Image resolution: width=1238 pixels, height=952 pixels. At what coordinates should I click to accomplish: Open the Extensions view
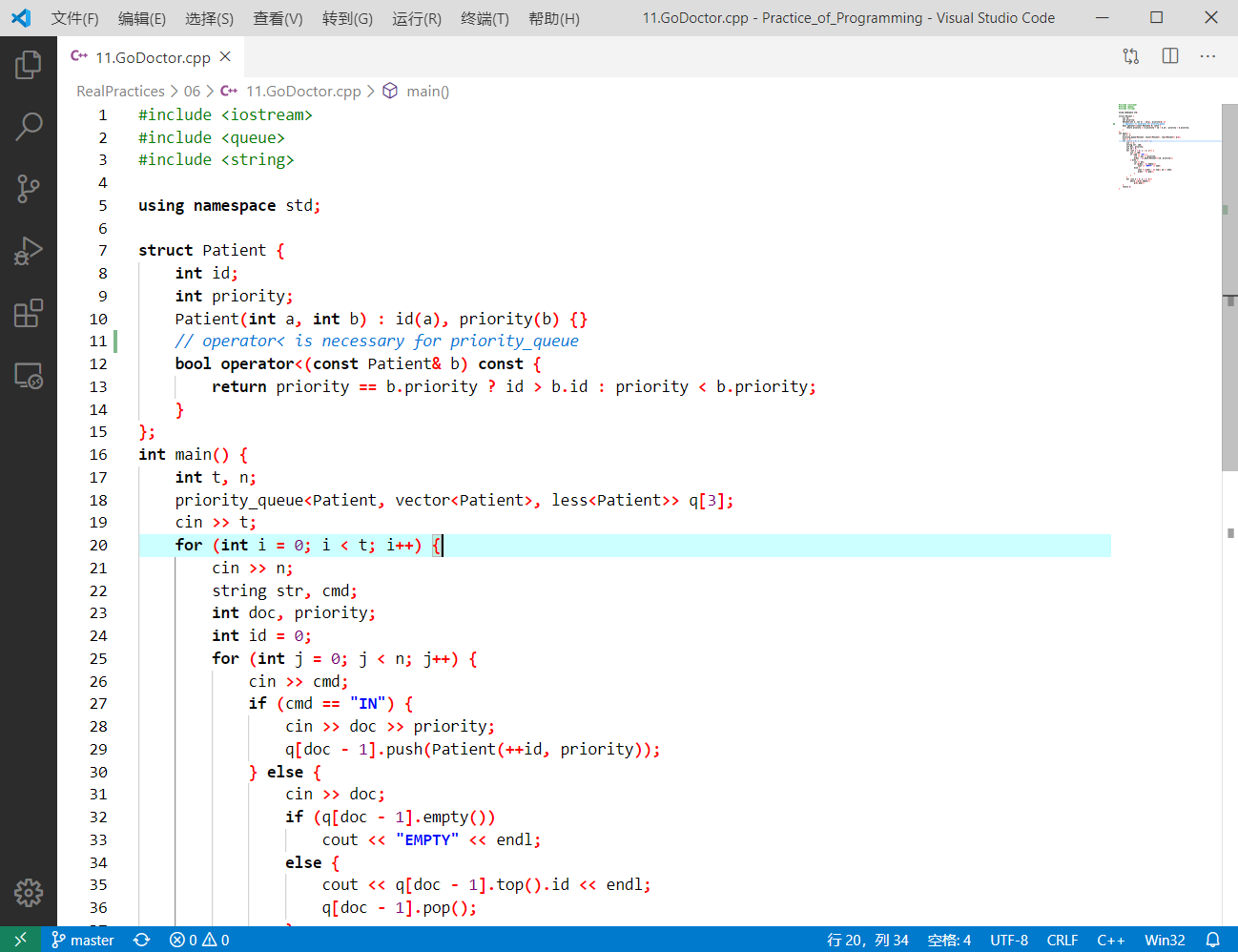coord(28,314)
